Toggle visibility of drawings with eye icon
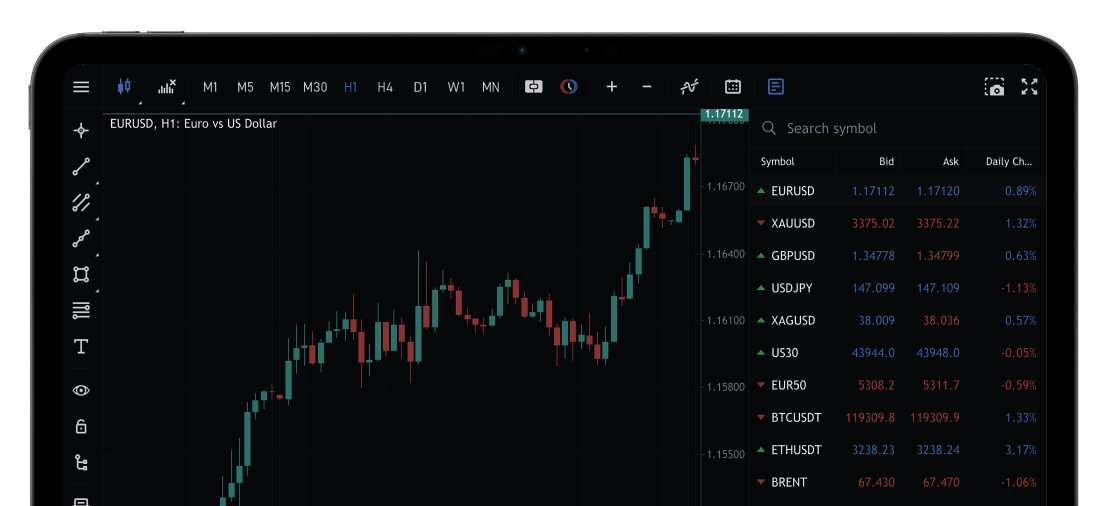This screenshot has height=506, width=1110. 81,390
